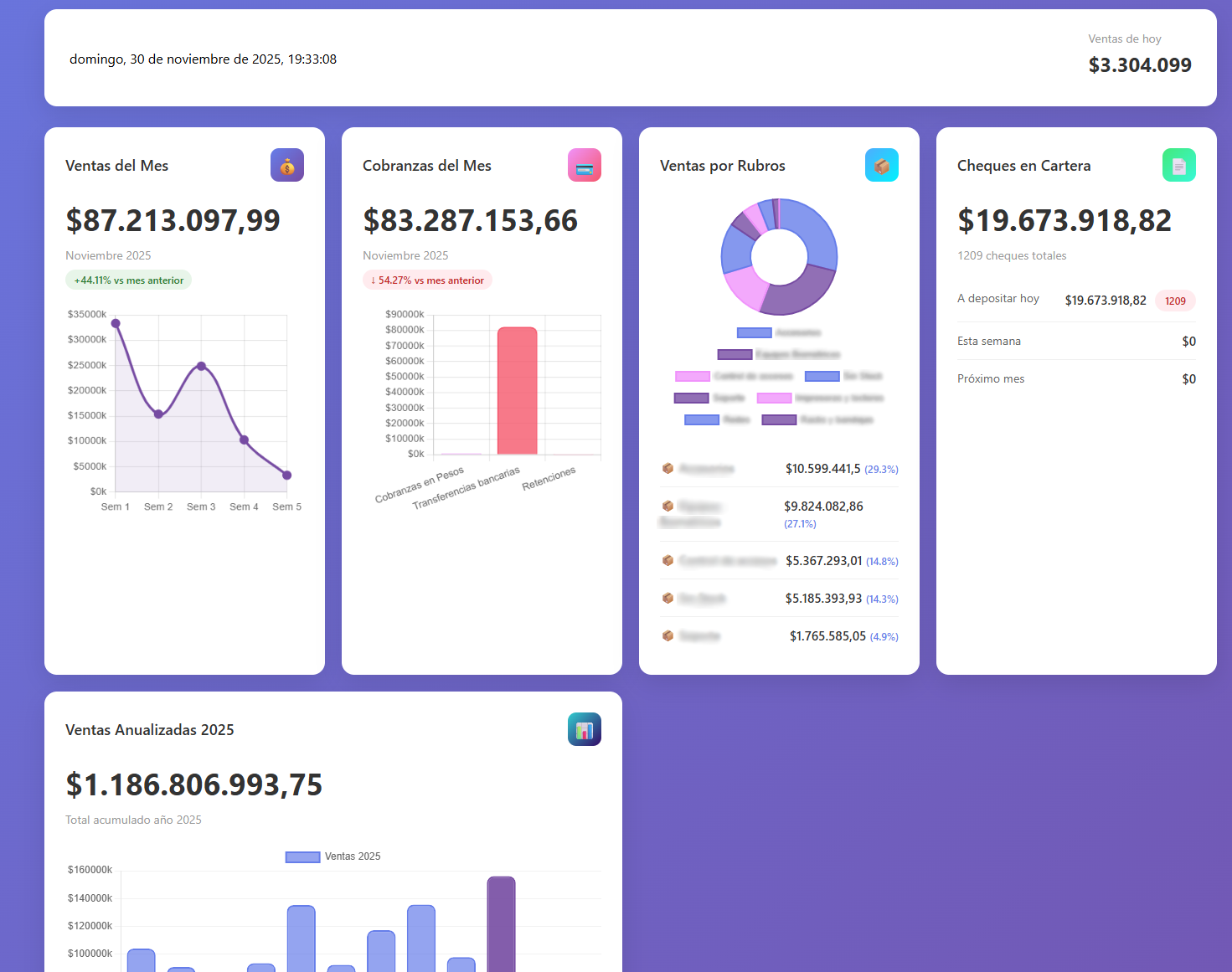This screenshot has height=972, width=1232.
Task: Click the Sem 3 data point on the sales line
Action: [x=201, y=366]
